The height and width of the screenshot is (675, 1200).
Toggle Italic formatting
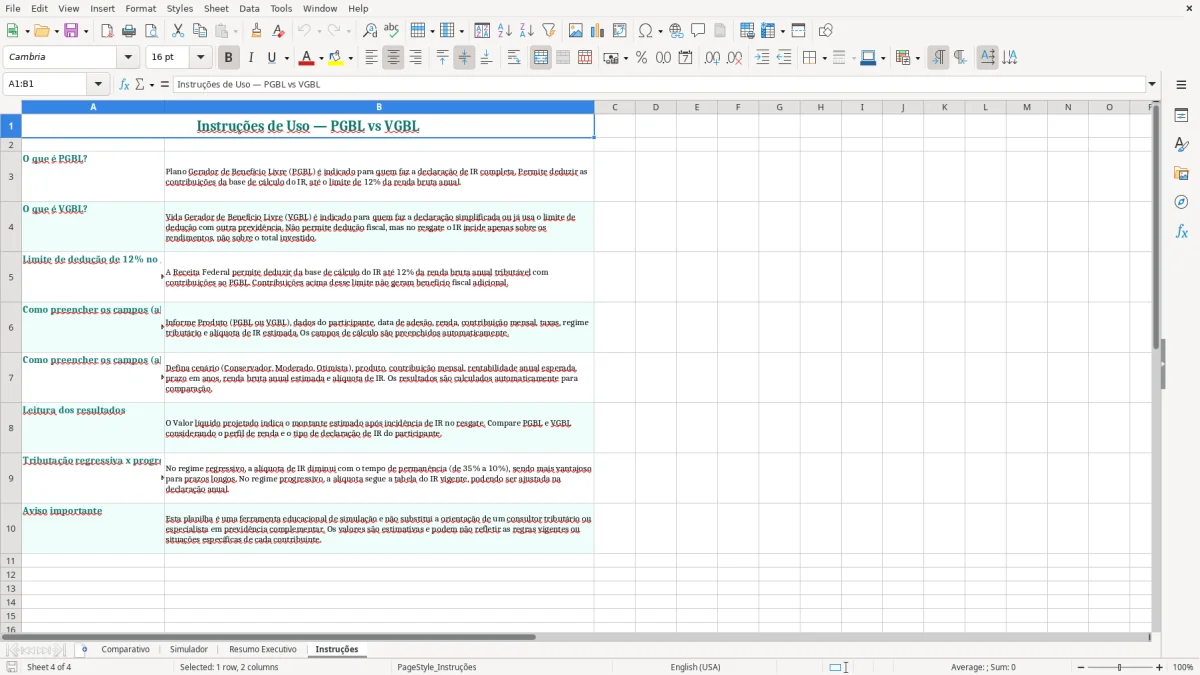250,58
